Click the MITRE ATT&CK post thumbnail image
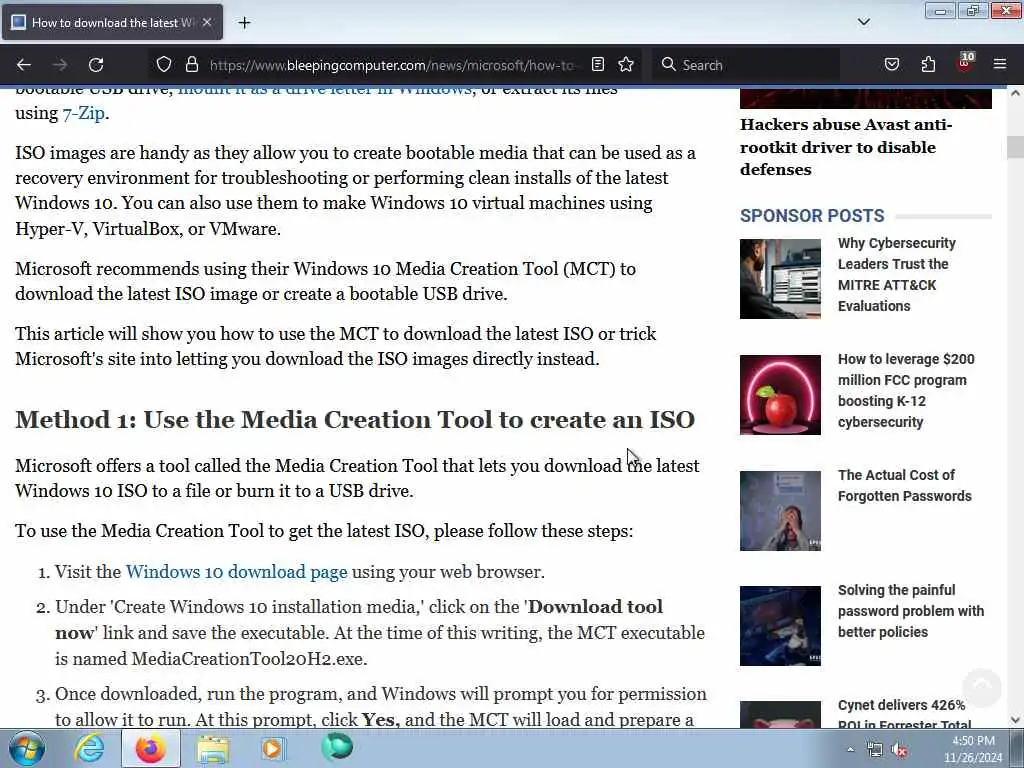1024x768 pixels. point(780,279)
